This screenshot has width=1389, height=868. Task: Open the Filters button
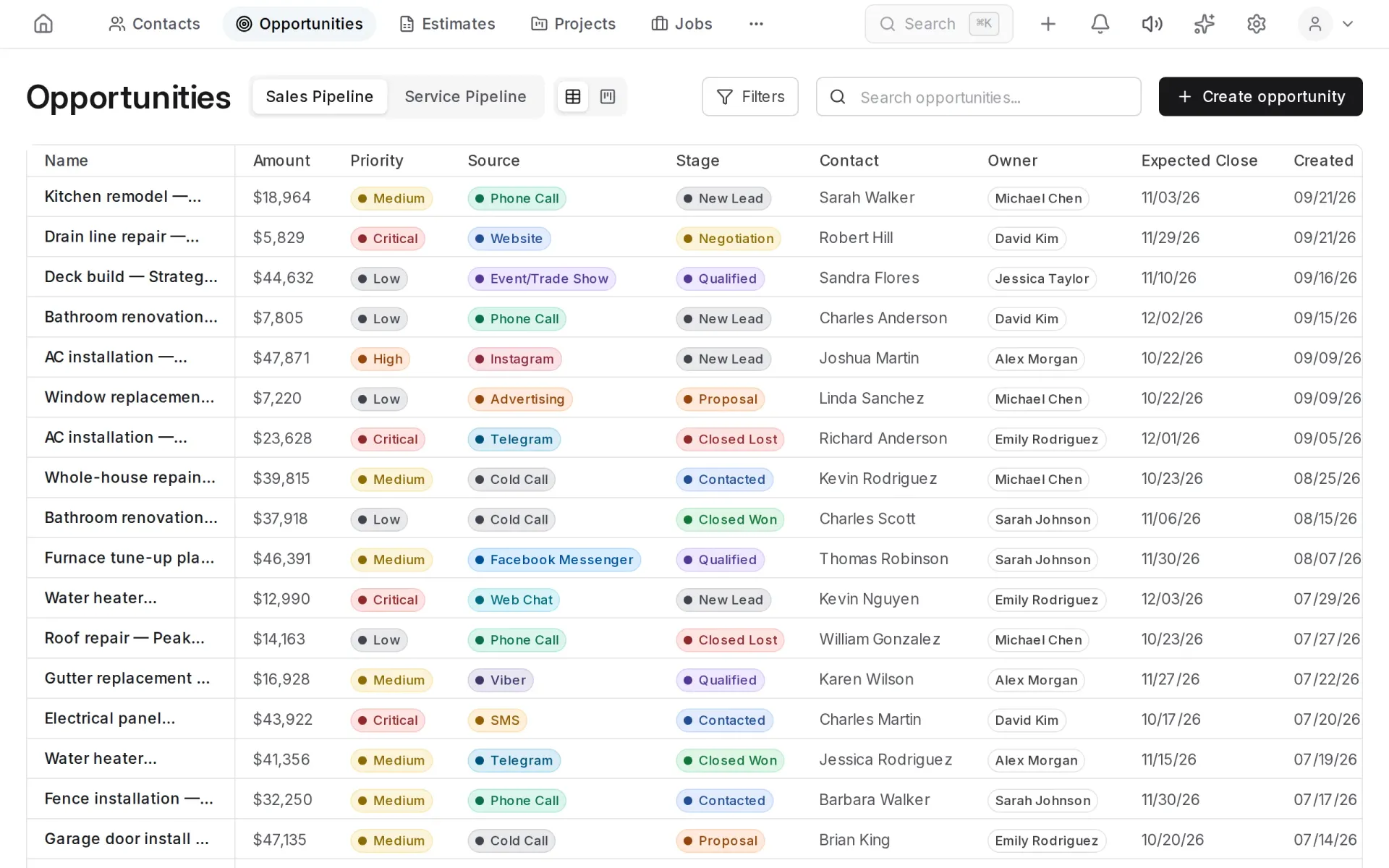[750, 96]
